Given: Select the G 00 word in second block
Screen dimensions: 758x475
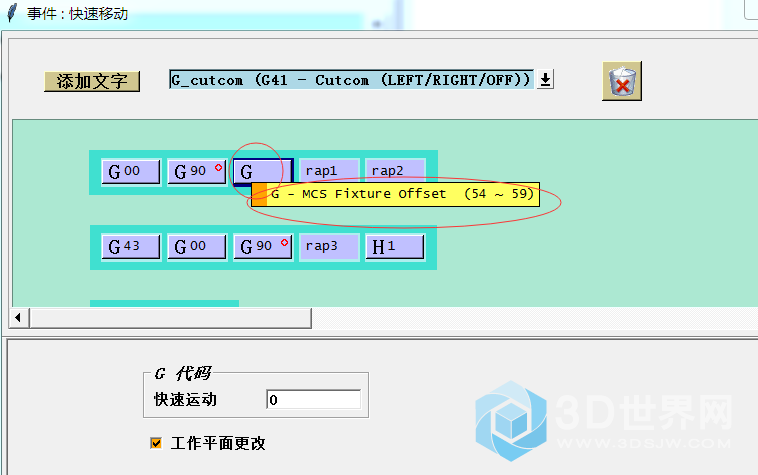Looking at the screenshot, I should click(x=197, y=247).
